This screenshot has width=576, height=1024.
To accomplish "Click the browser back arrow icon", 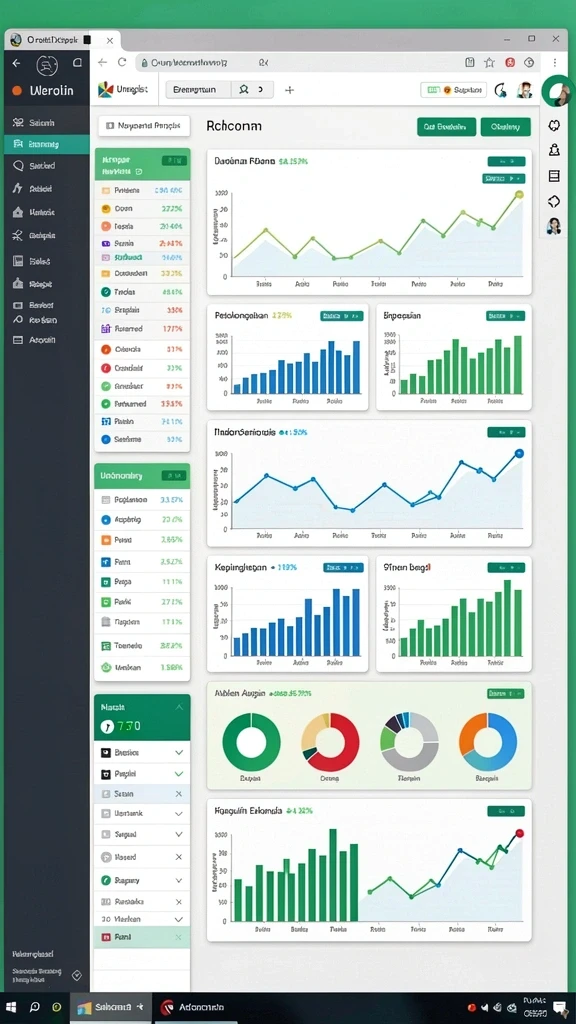I will 102,62.
